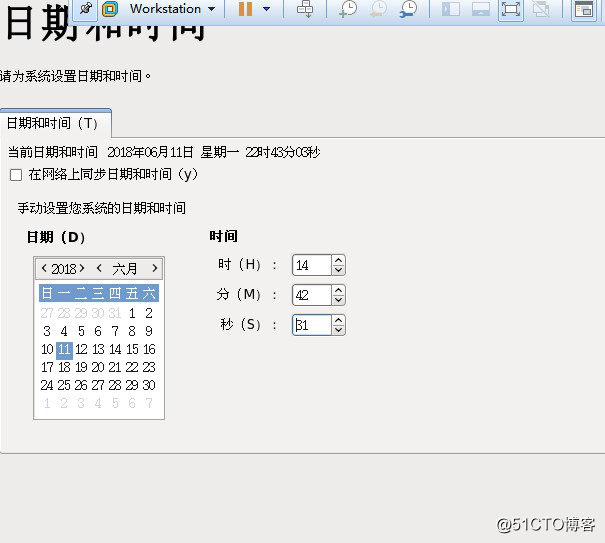
Task: Pause the virtual machine
Action: point(245,8)
